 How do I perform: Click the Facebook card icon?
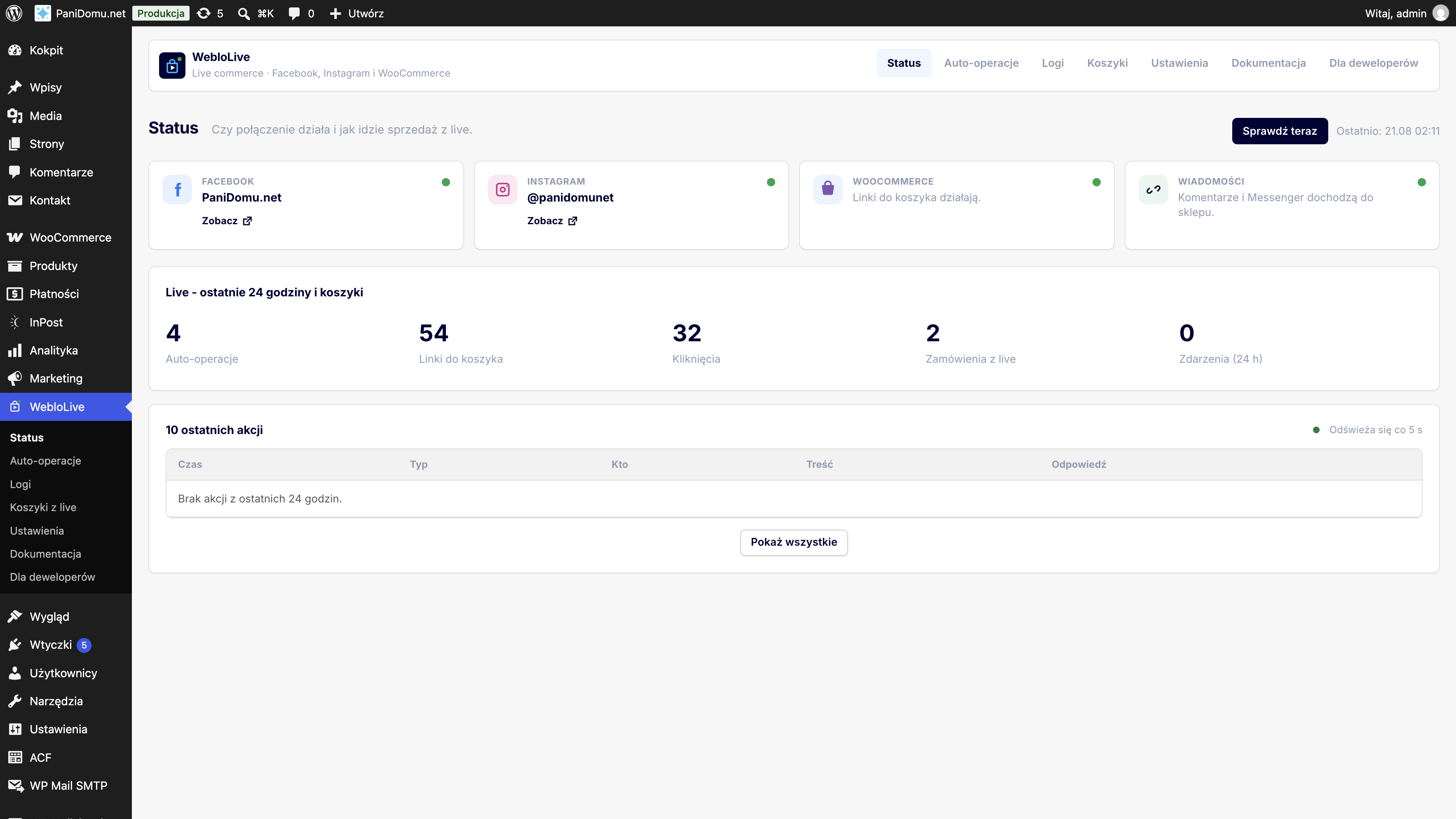click(x=178, y=189)
